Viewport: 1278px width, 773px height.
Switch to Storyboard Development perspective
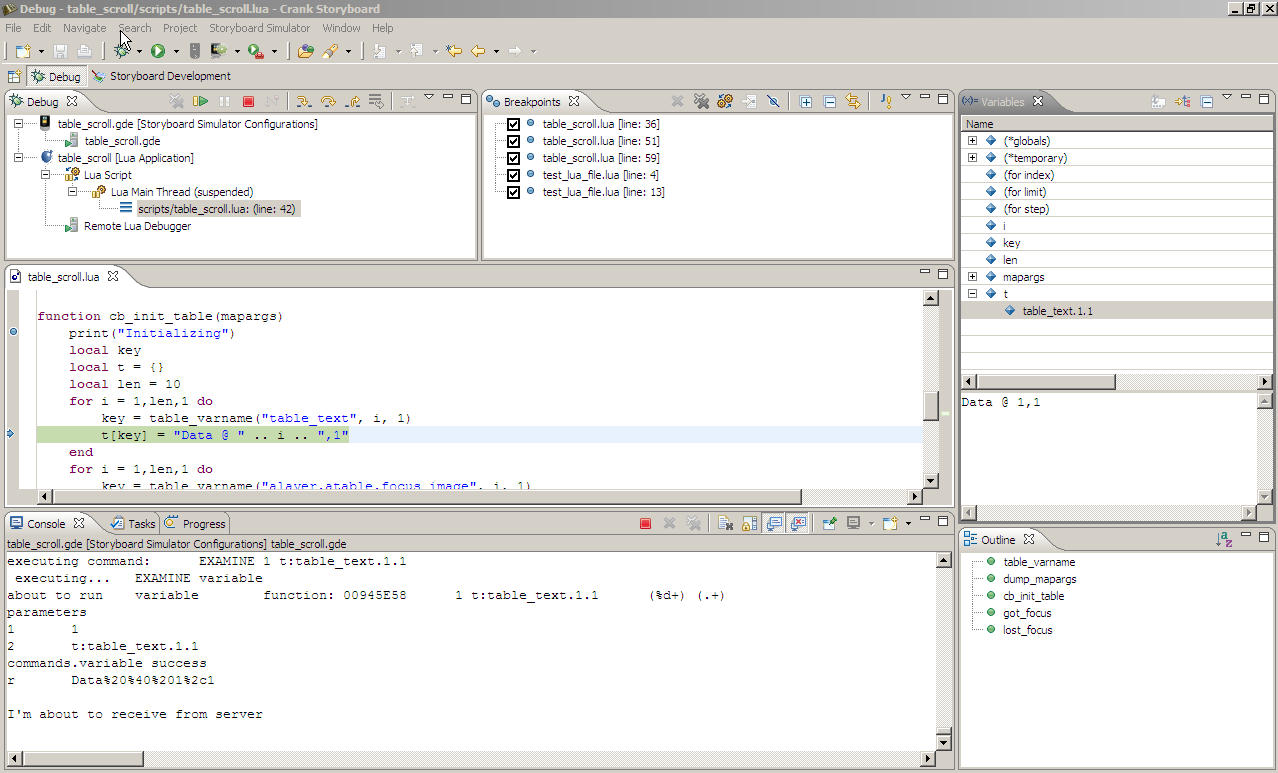pyautogui.click(x=160, y=76)
